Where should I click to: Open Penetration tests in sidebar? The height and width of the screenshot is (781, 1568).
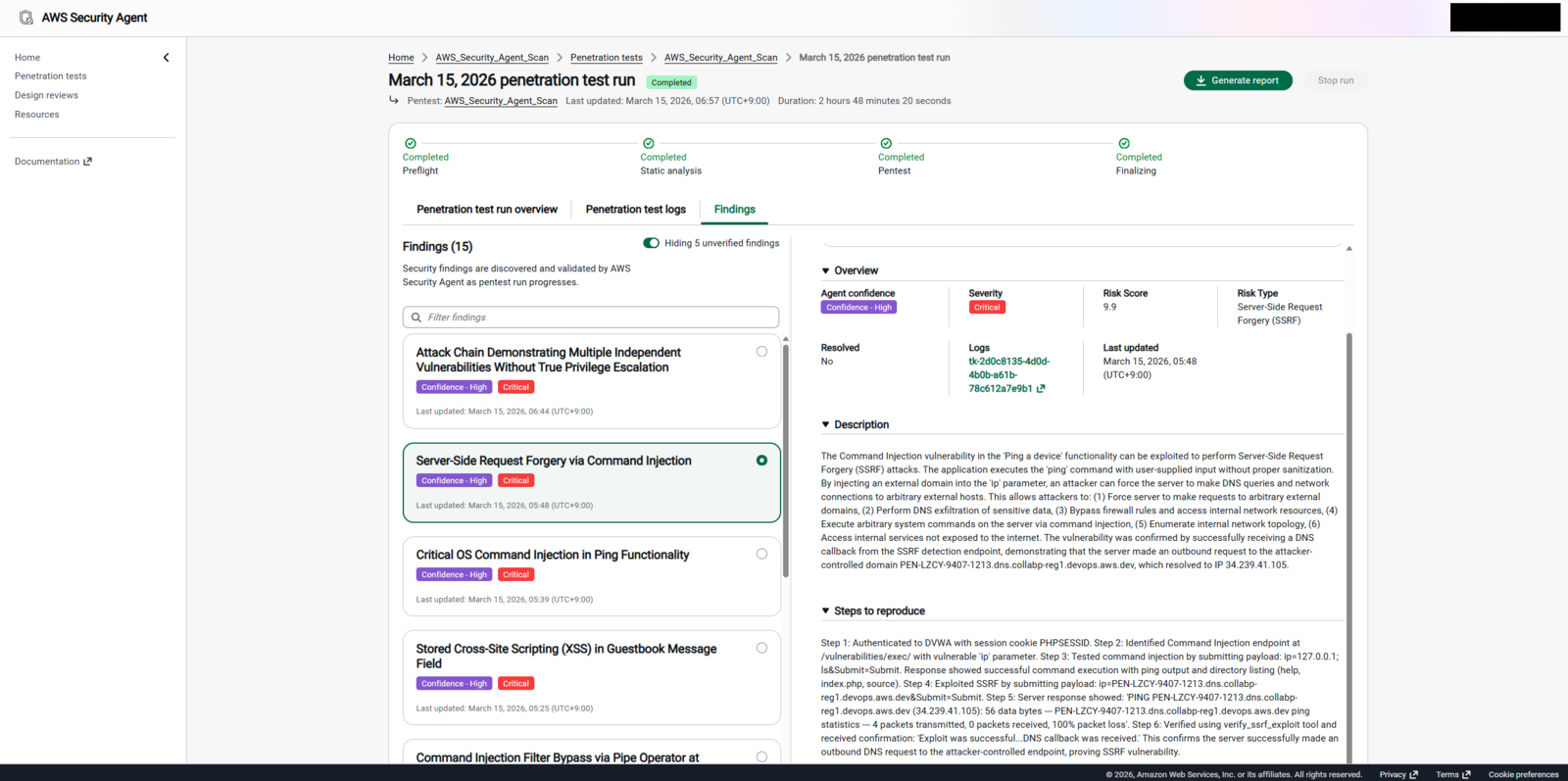pos(51,76)
